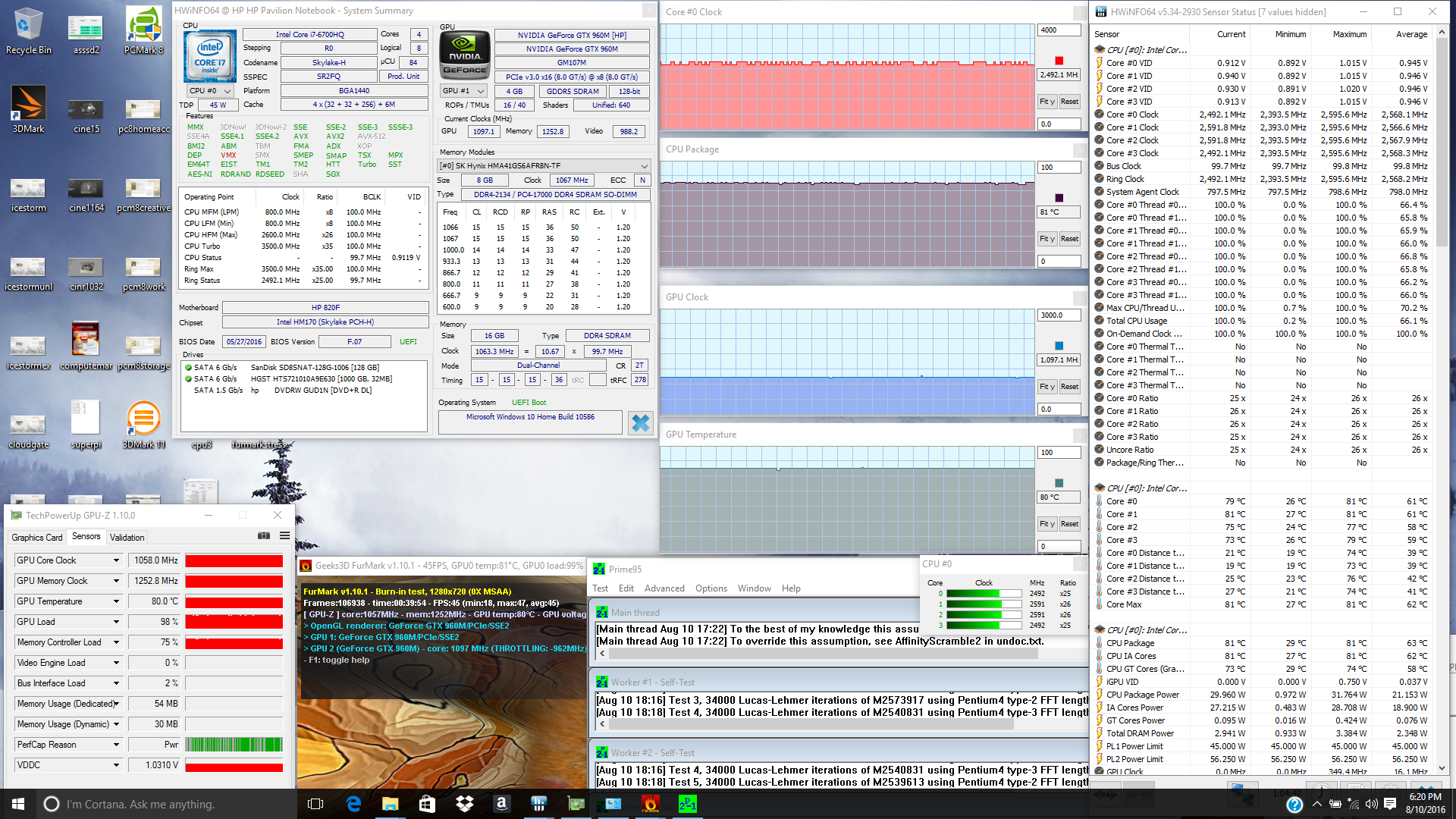Click the GPU-Z screenshot camera icon

click(264, 536)
